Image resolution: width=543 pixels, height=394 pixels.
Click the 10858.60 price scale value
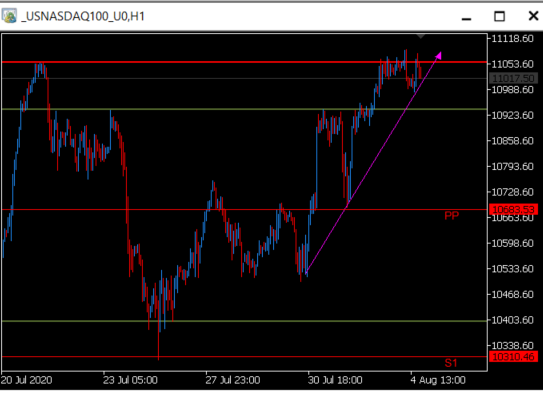click(513, 141)
